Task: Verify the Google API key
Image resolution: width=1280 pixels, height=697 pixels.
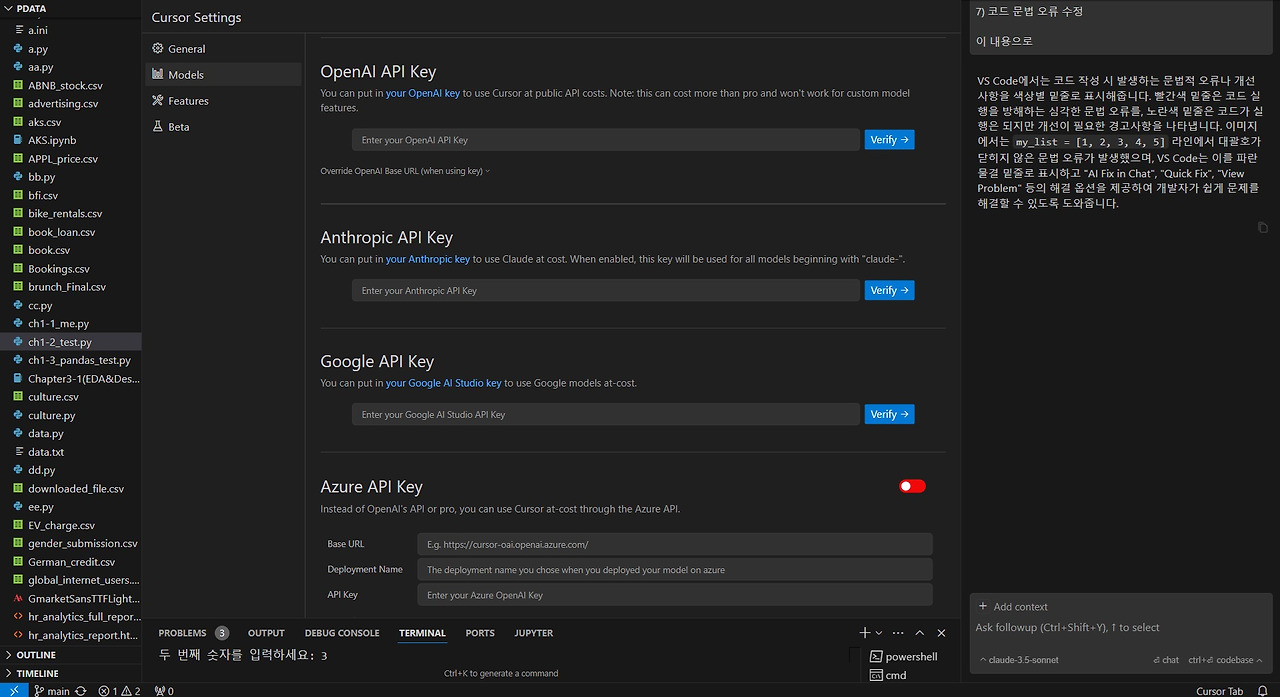Action: [889, 414]
